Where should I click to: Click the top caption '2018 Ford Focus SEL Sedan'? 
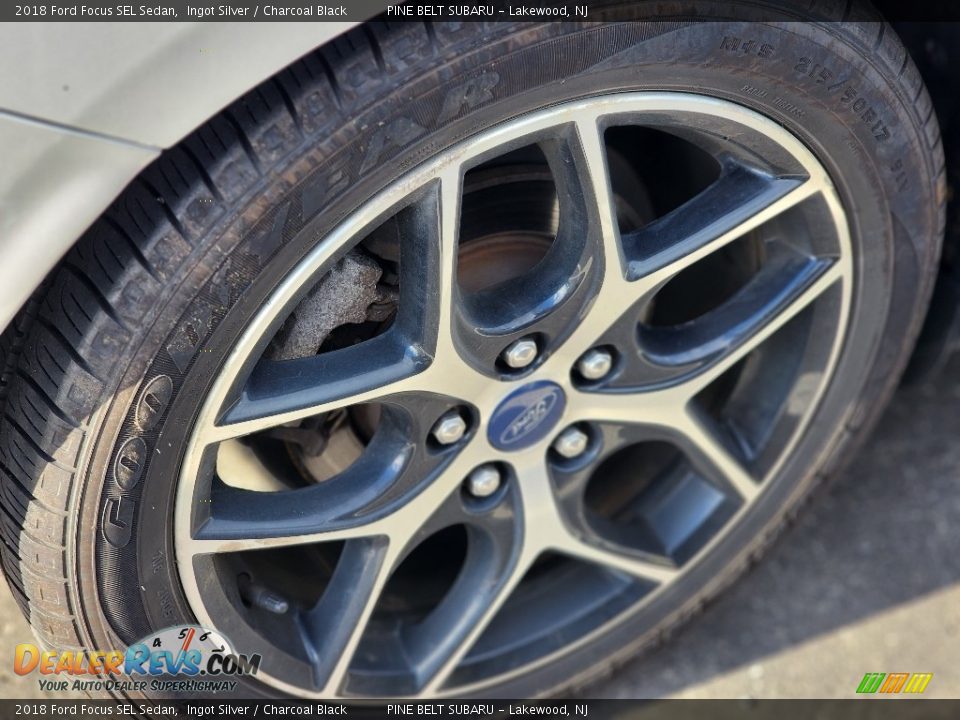click(x=97, y=10)
